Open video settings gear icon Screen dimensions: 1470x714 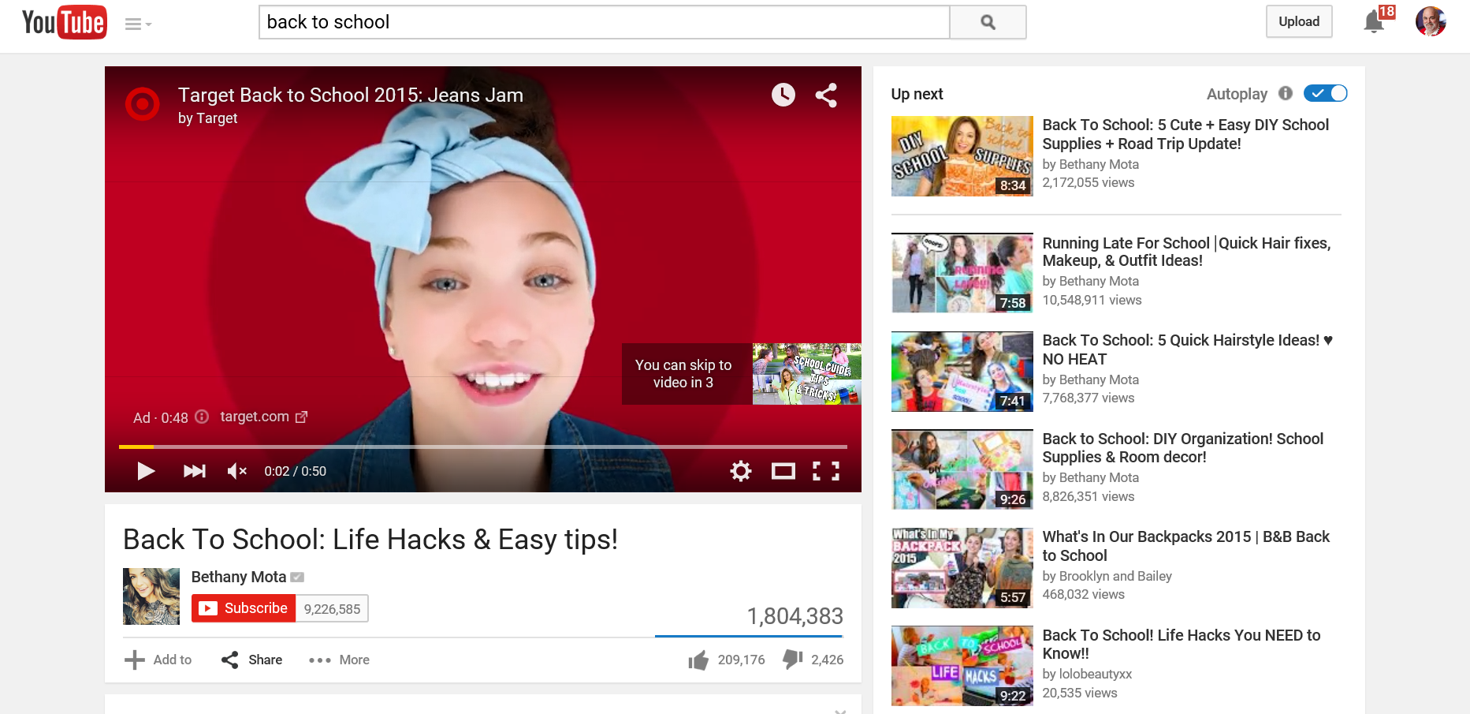tap(740, 471)
